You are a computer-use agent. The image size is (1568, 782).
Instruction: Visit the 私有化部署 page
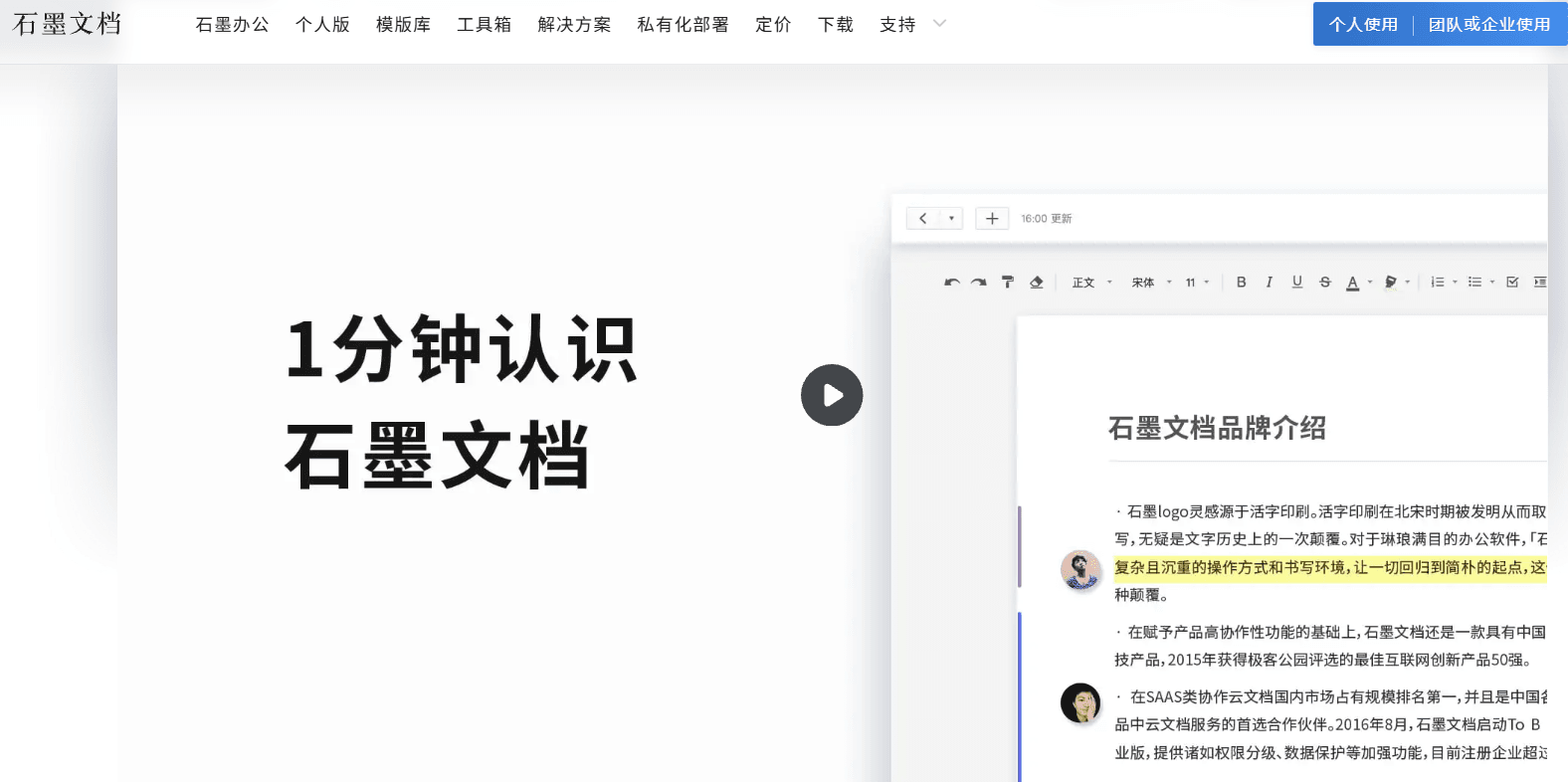click(683, 25)
